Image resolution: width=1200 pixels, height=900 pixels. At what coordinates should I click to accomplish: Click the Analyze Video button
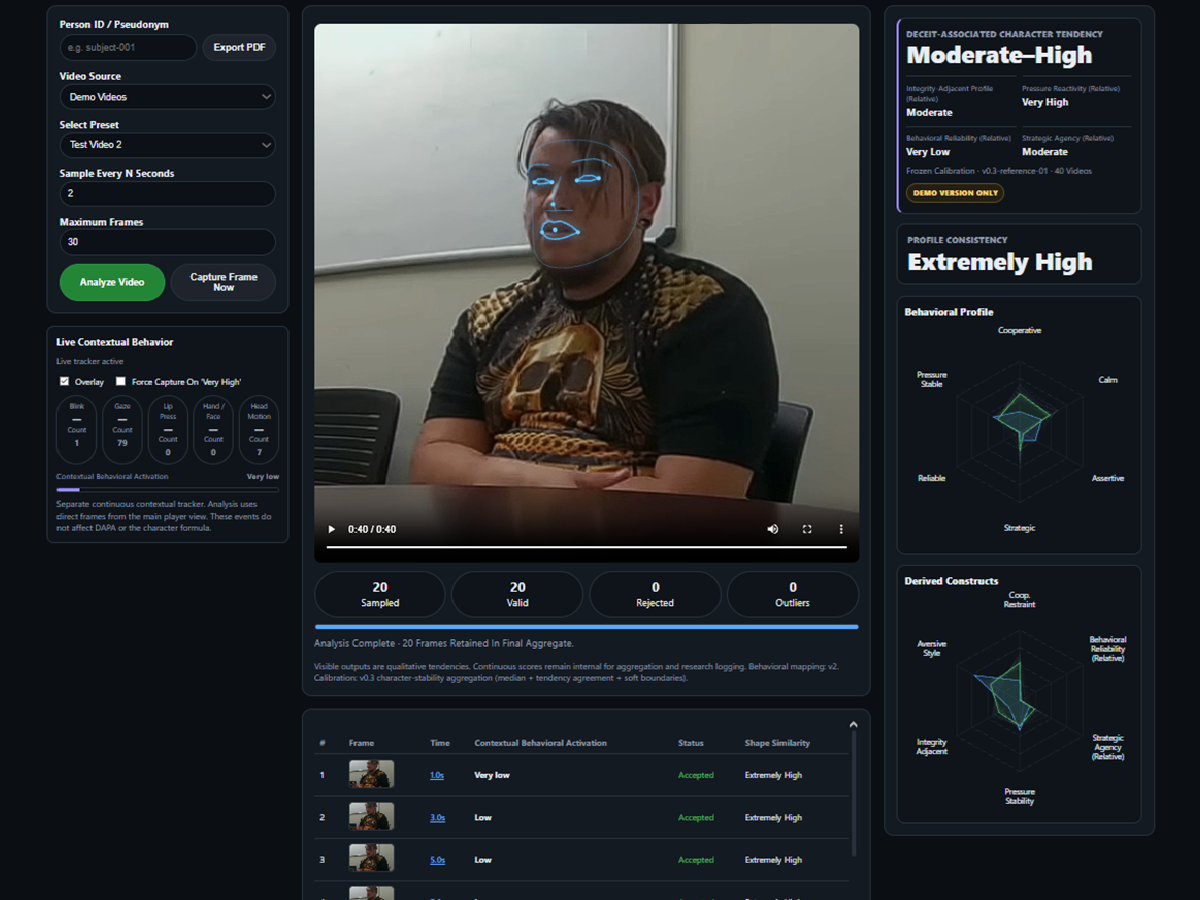tap(112, 282)
